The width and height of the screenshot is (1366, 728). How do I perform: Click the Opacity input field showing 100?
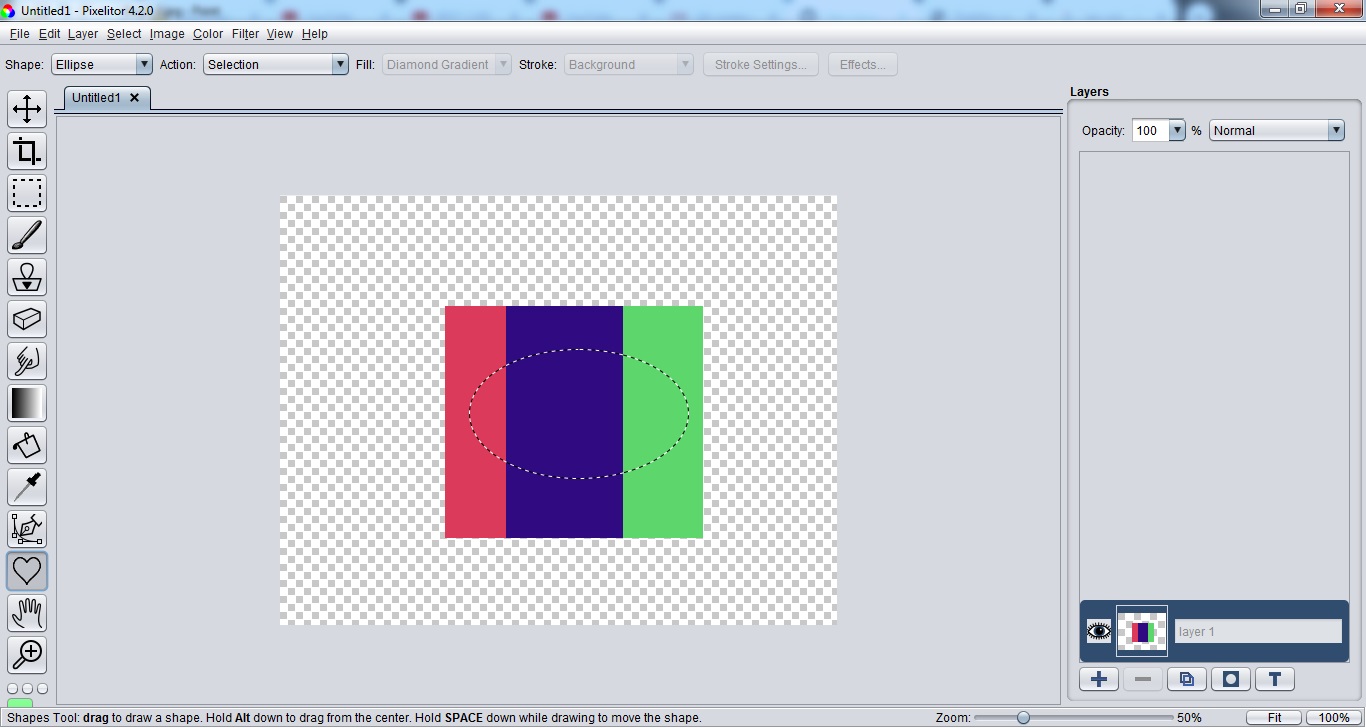(x=1150, y=130)
